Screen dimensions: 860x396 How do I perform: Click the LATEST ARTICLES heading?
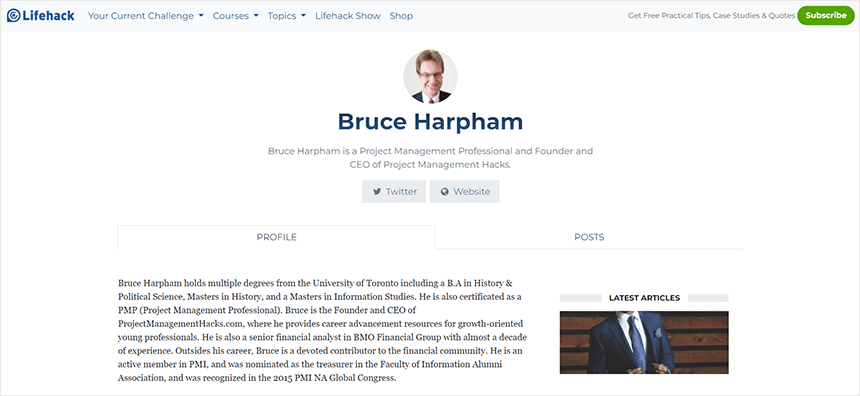644,298
